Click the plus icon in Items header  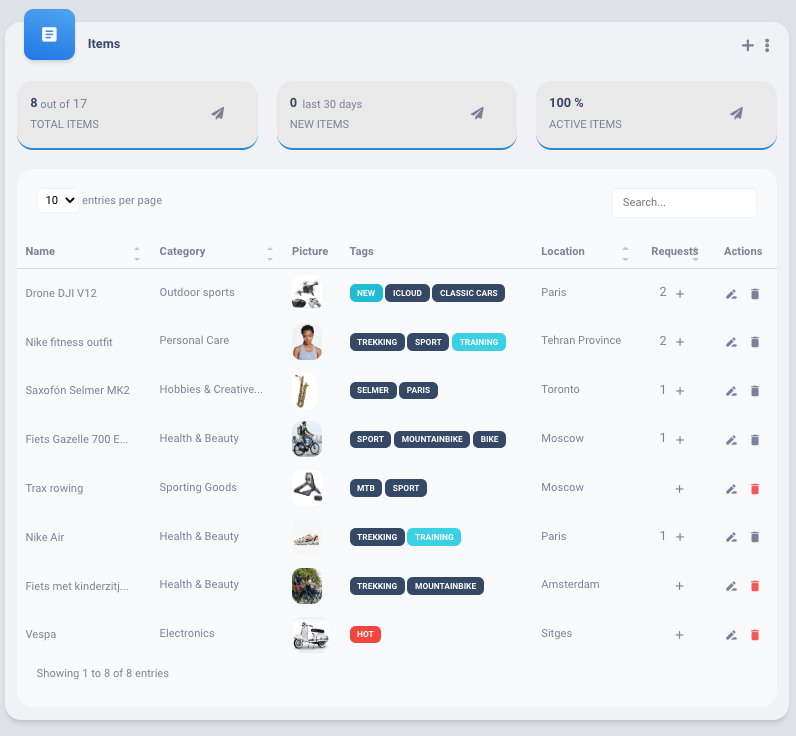[747, 45]
